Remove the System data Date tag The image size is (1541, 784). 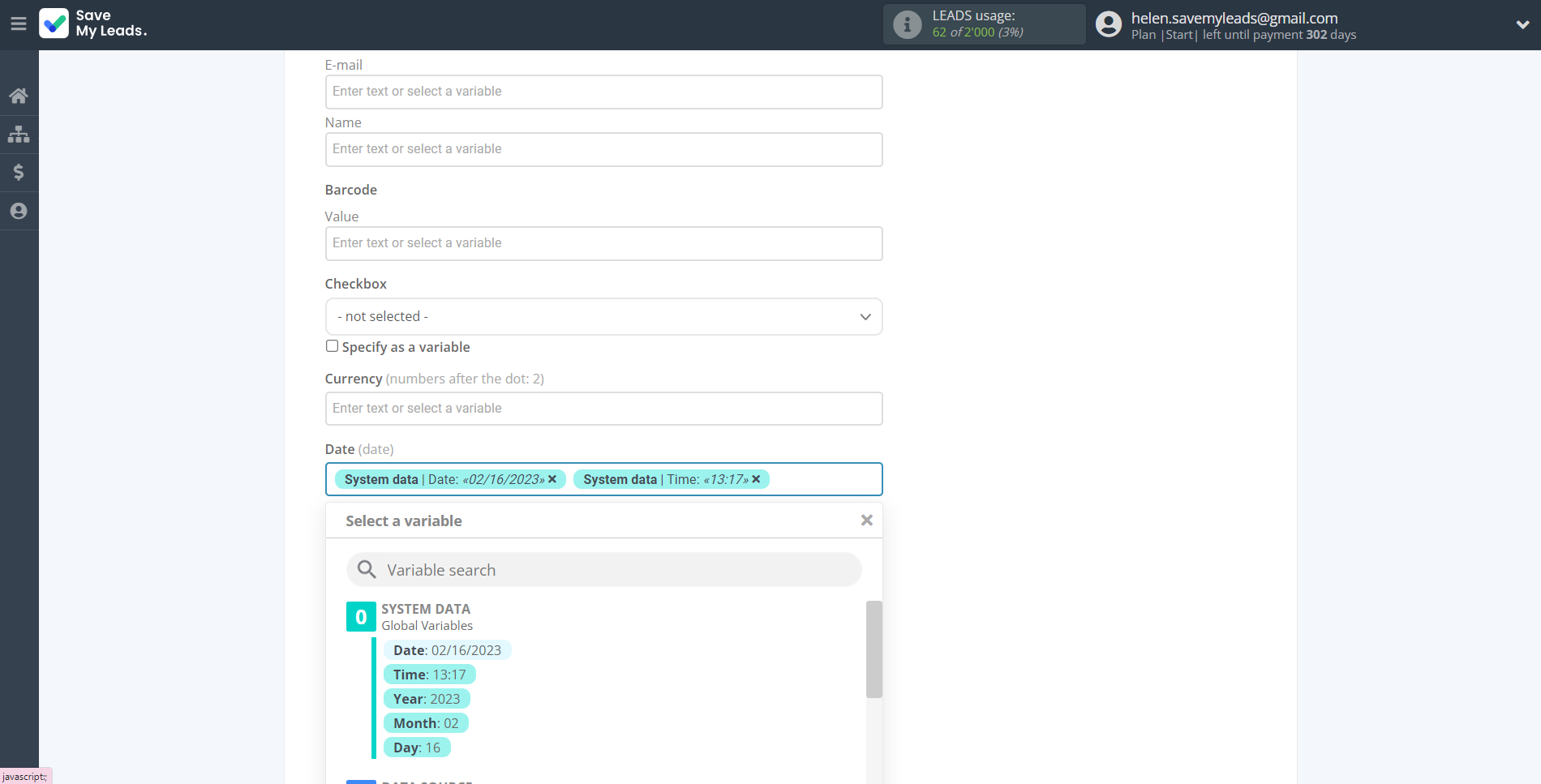(x=552, y=479)
